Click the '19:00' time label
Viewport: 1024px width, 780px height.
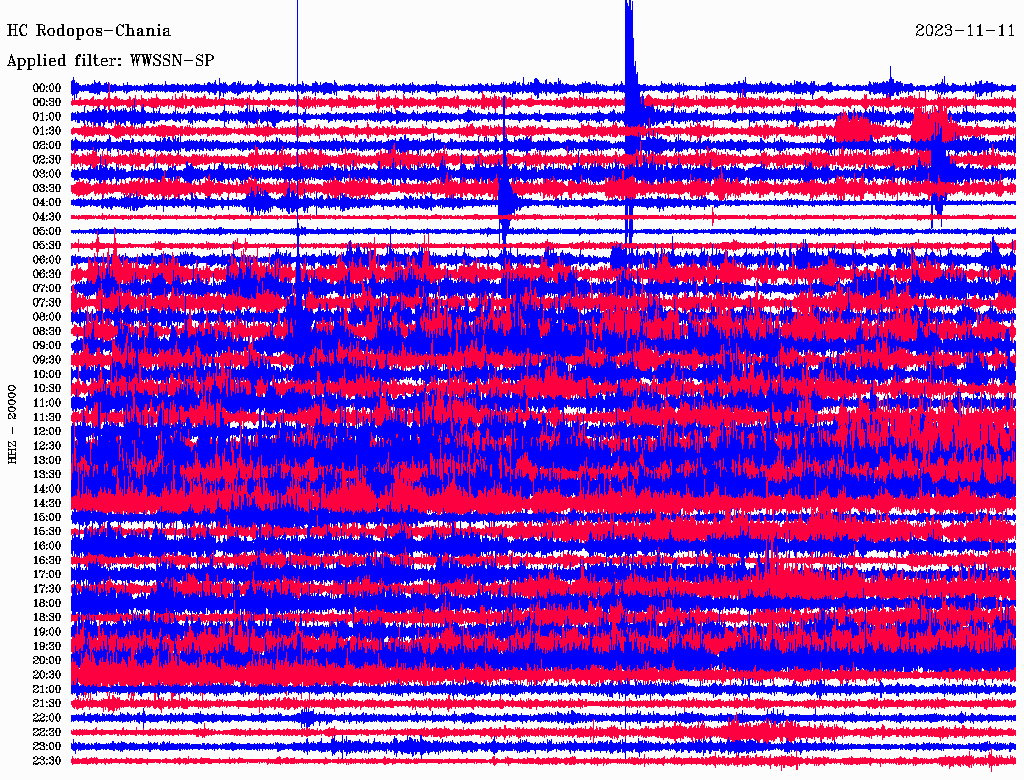click(47, 632)
